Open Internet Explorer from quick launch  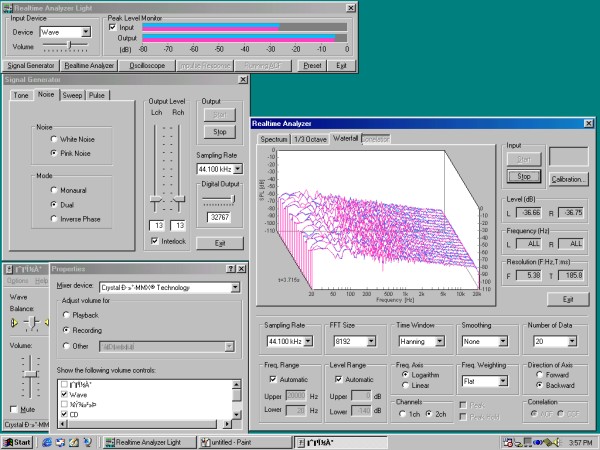click(x=47, y=442)
